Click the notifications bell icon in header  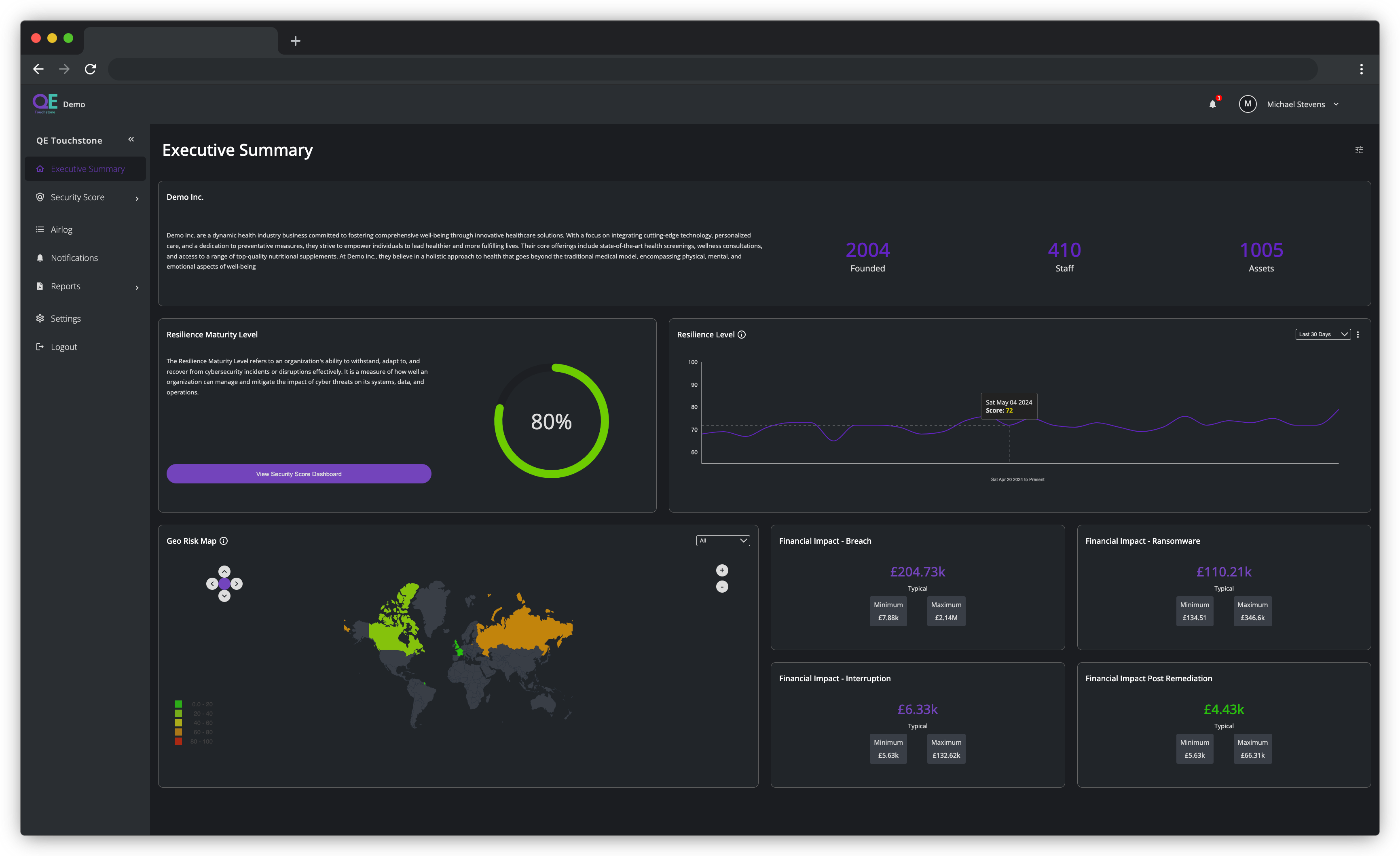pyautogui.click(x=1212, y=104)
